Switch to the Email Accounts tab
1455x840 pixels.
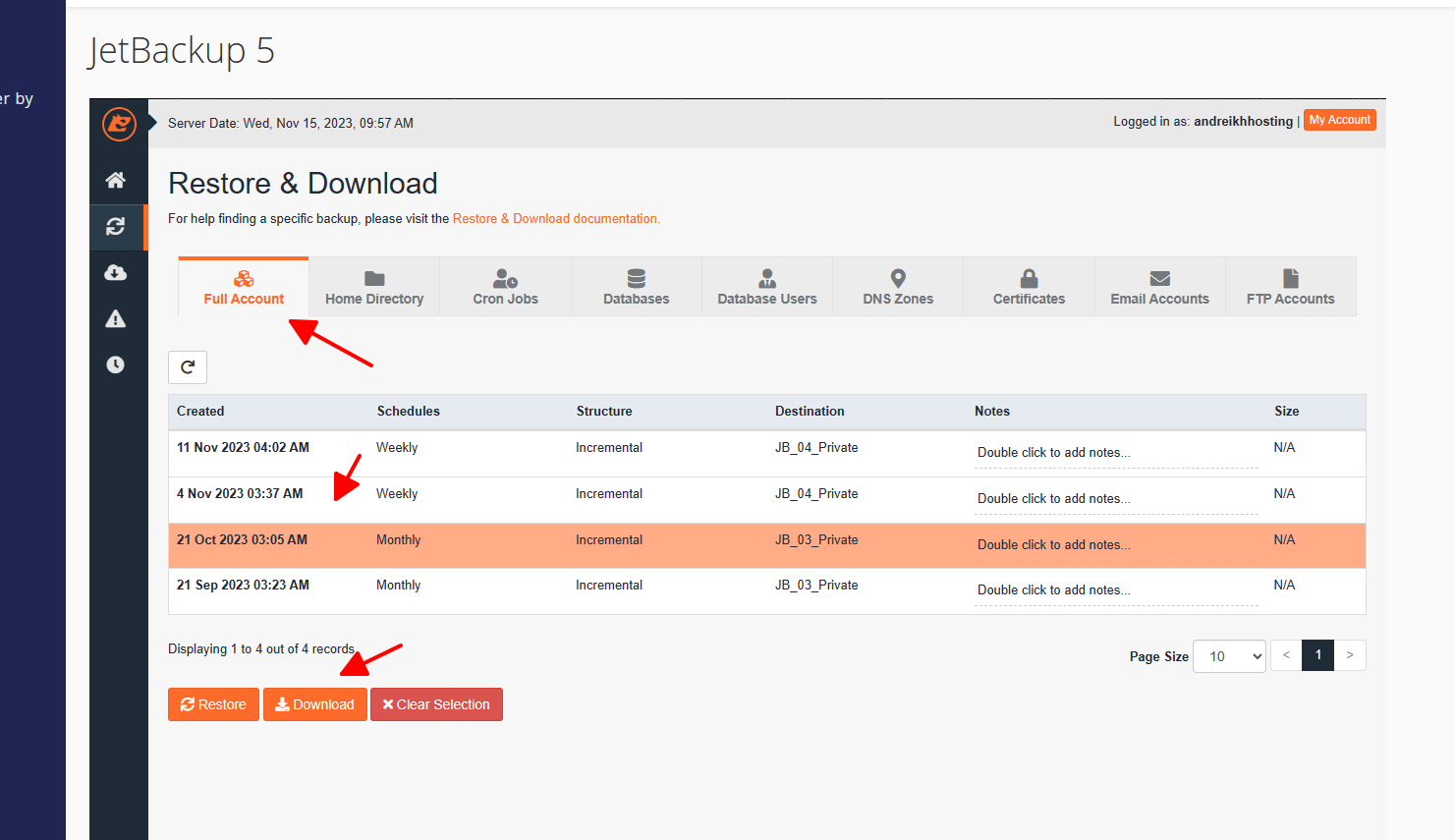(1160, 287)
